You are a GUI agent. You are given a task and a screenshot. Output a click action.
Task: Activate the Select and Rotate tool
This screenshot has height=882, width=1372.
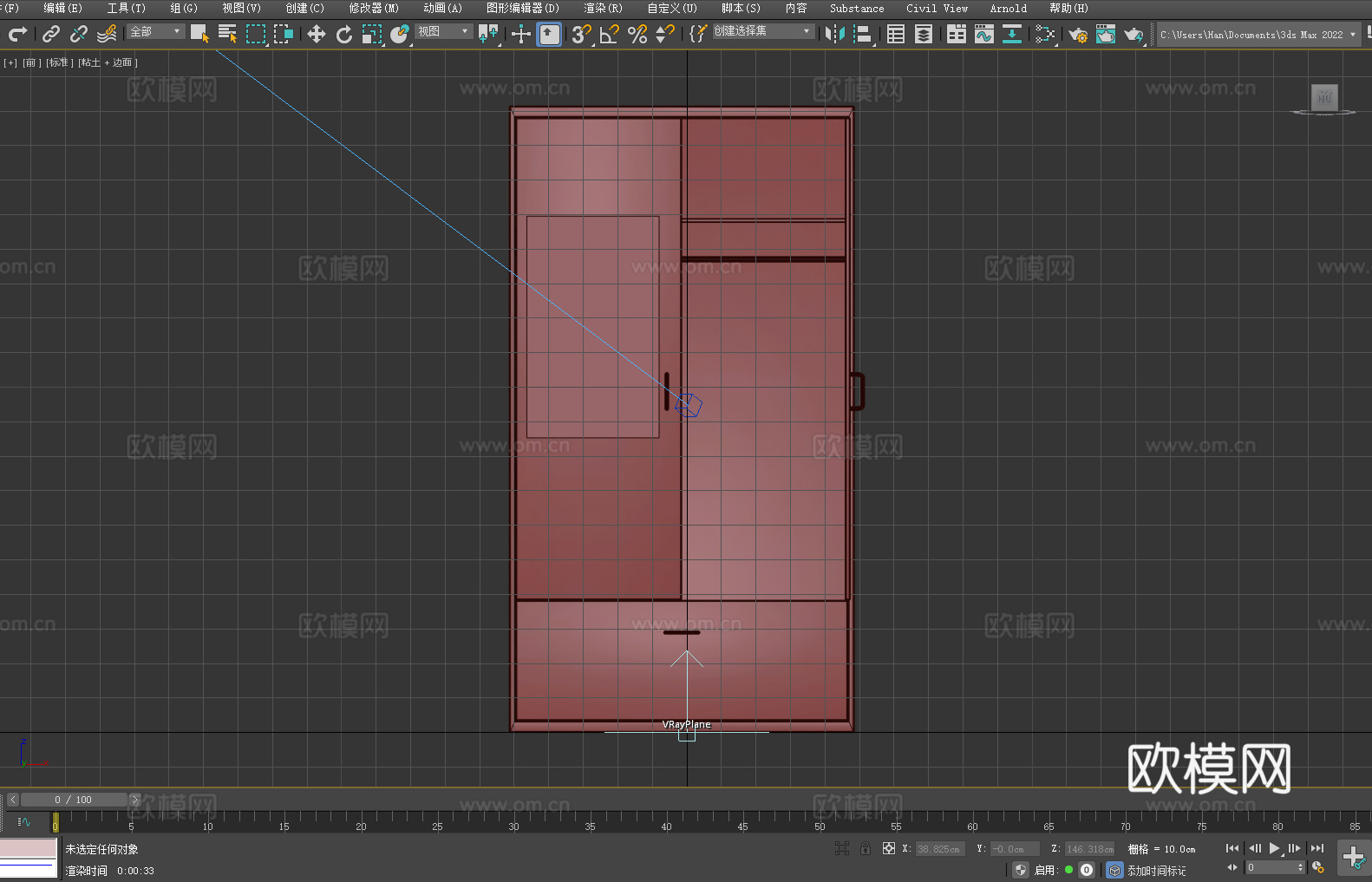[344, 34]
